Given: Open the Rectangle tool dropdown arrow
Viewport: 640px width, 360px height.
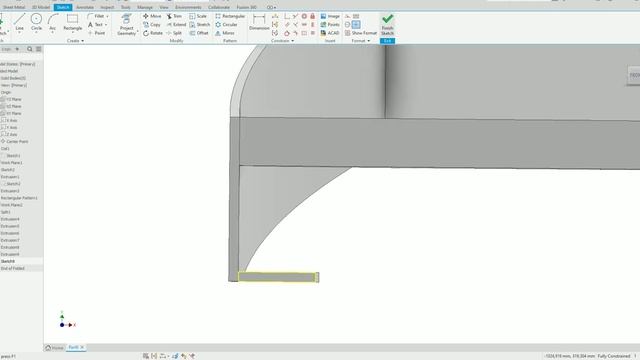Looking at the screenshot, I should 73,32.
